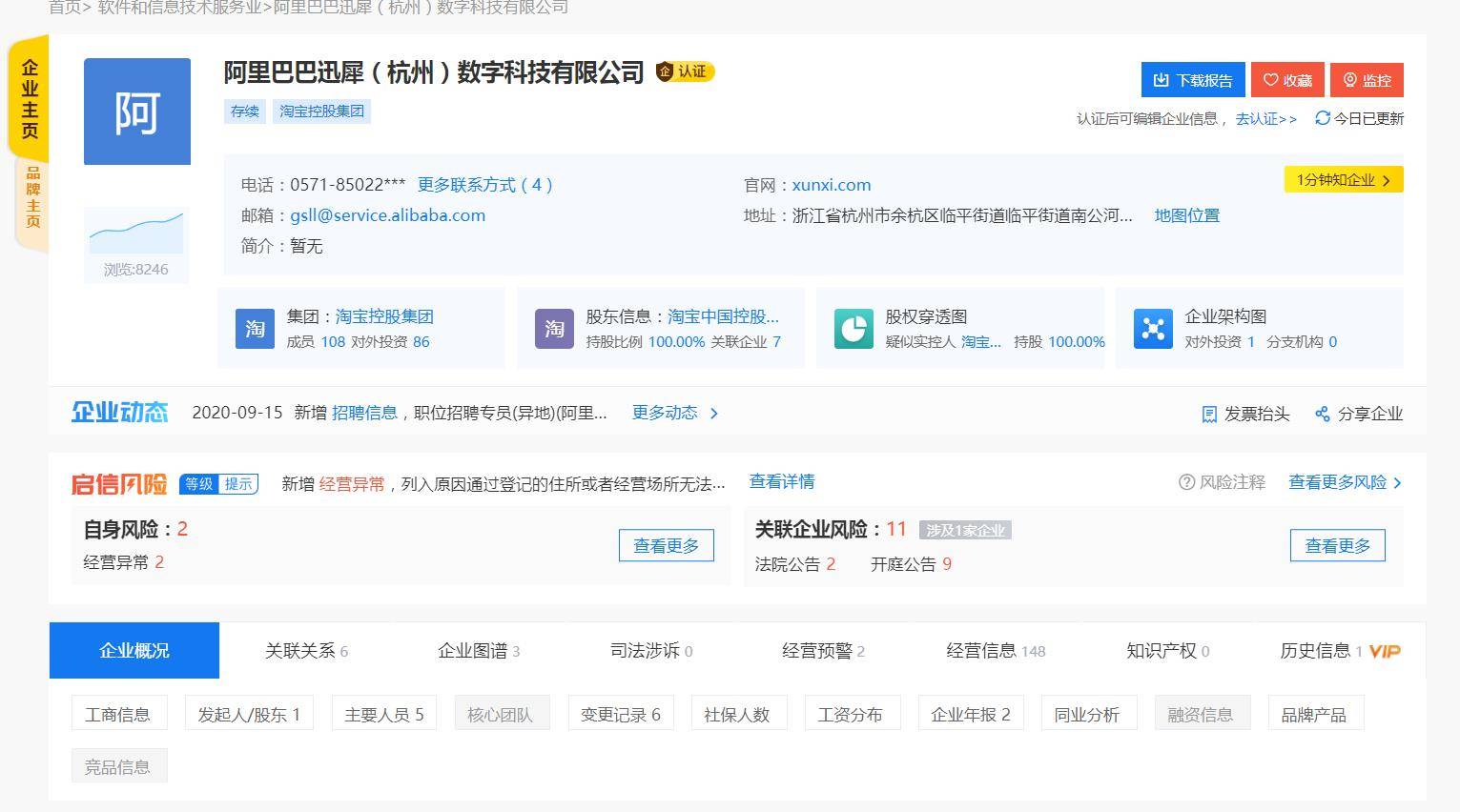
Task: Click the 经营异常 2 item under 自身风险
Action: tap(124, 562)
